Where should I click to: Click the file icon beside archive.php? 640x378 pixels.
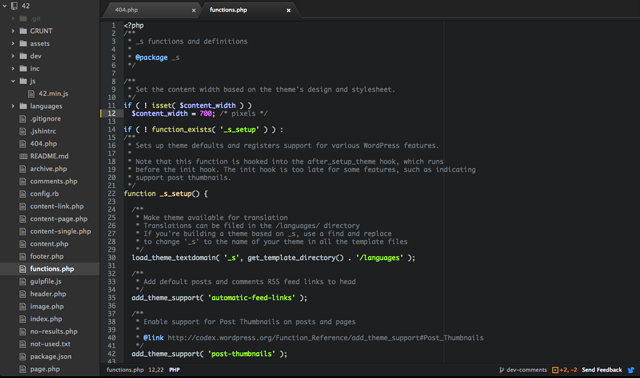tap(23, 169)
